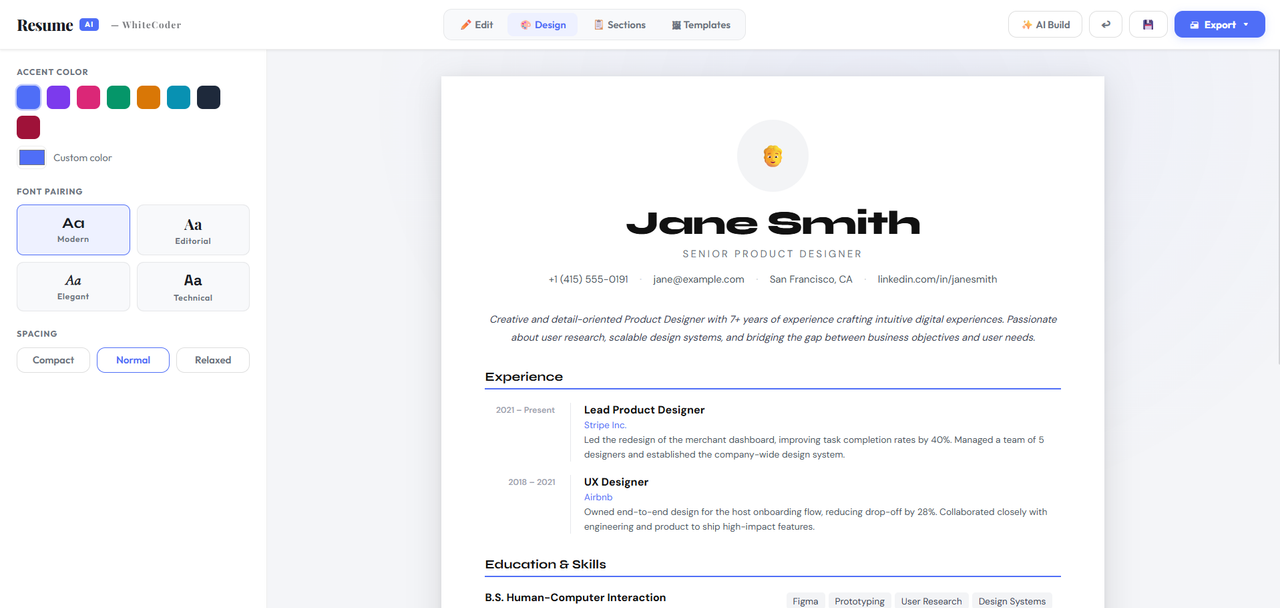Click the Airbnb company name
Screen dimensions: 1280x608
point(598,497)
